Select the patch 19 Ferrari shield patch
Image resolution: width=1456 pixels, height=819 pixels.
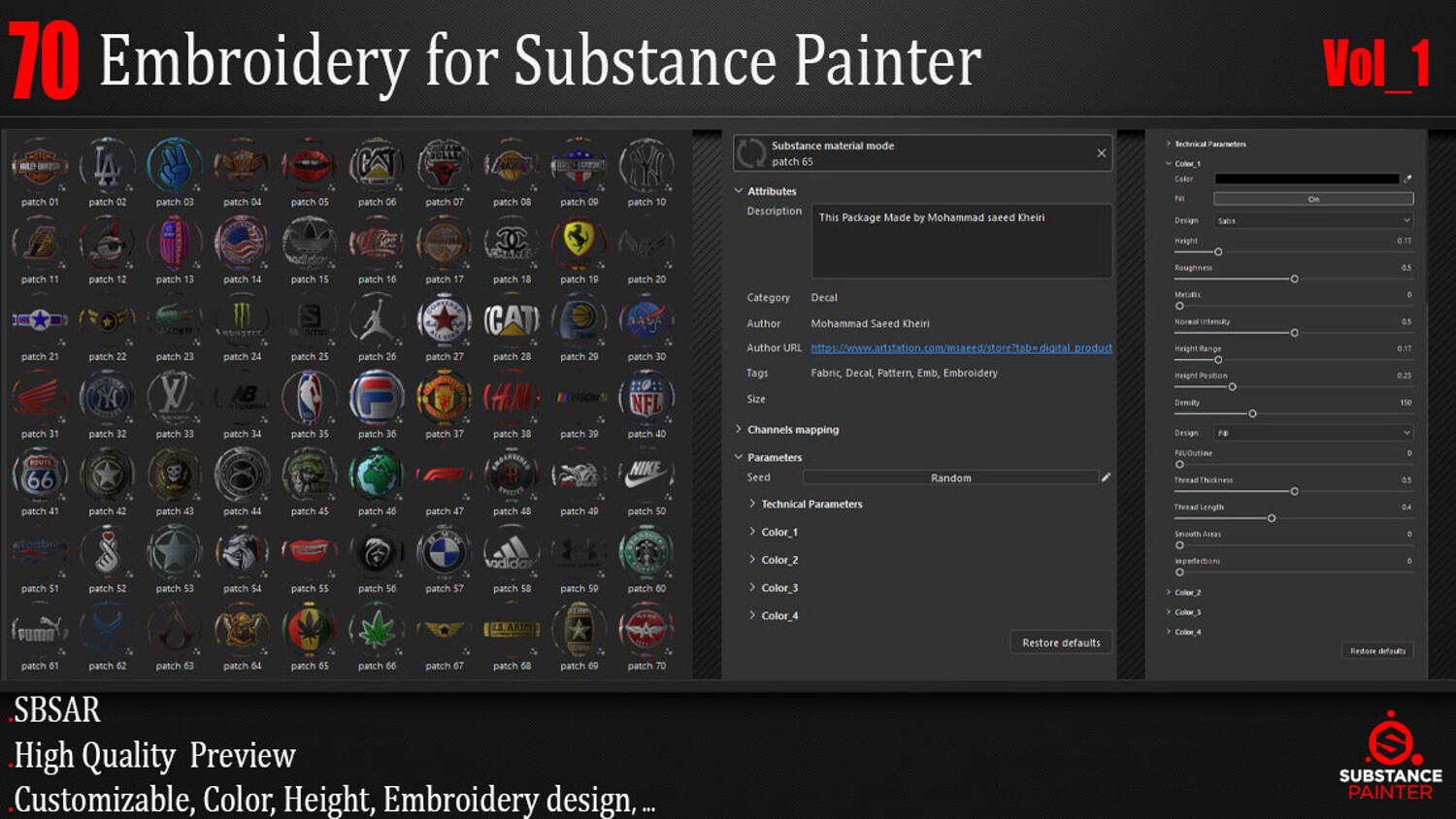(x=579, y=243)
